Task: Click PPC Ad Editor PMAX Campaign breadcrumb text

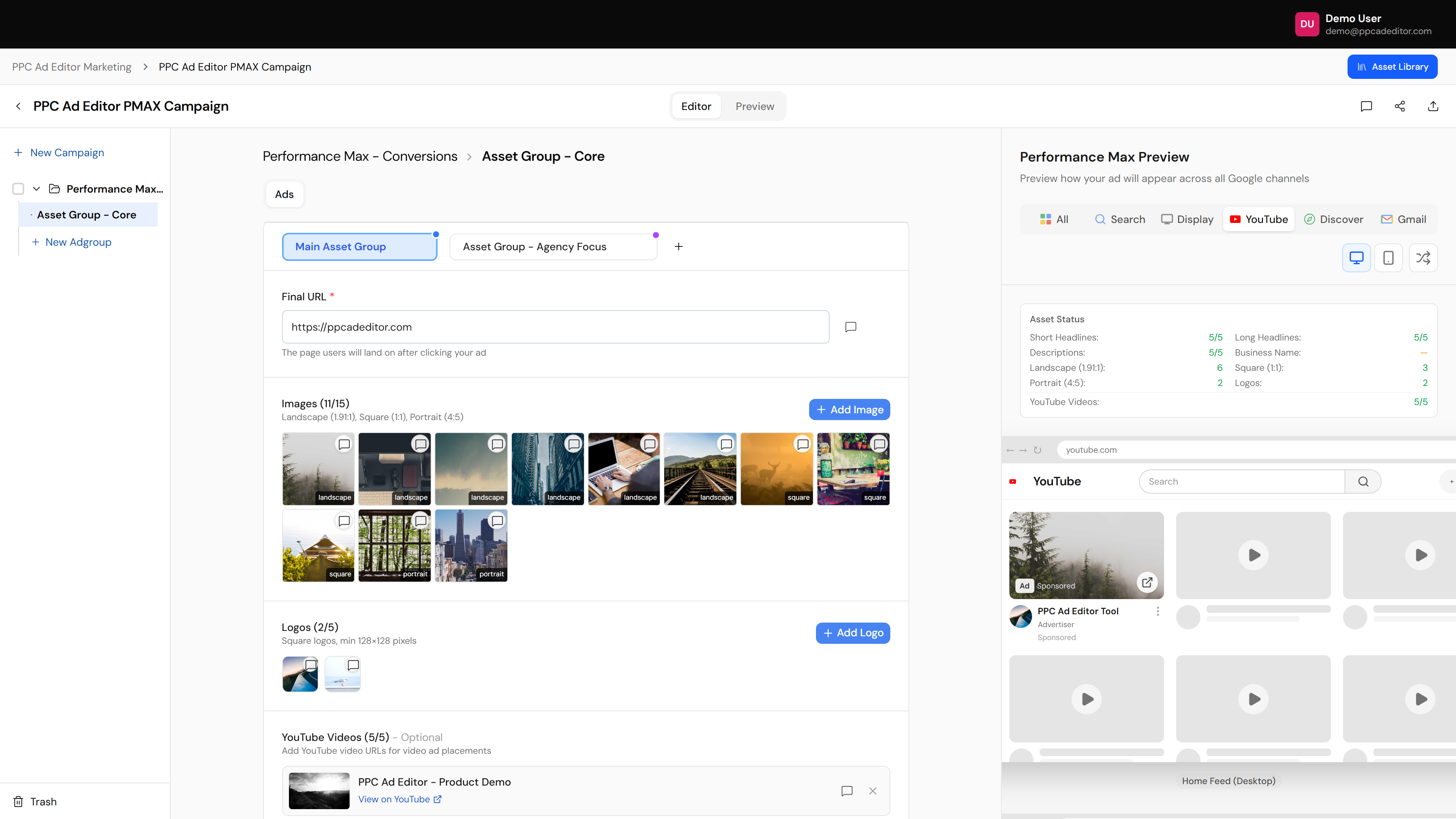Action: [x=235, y=67]
